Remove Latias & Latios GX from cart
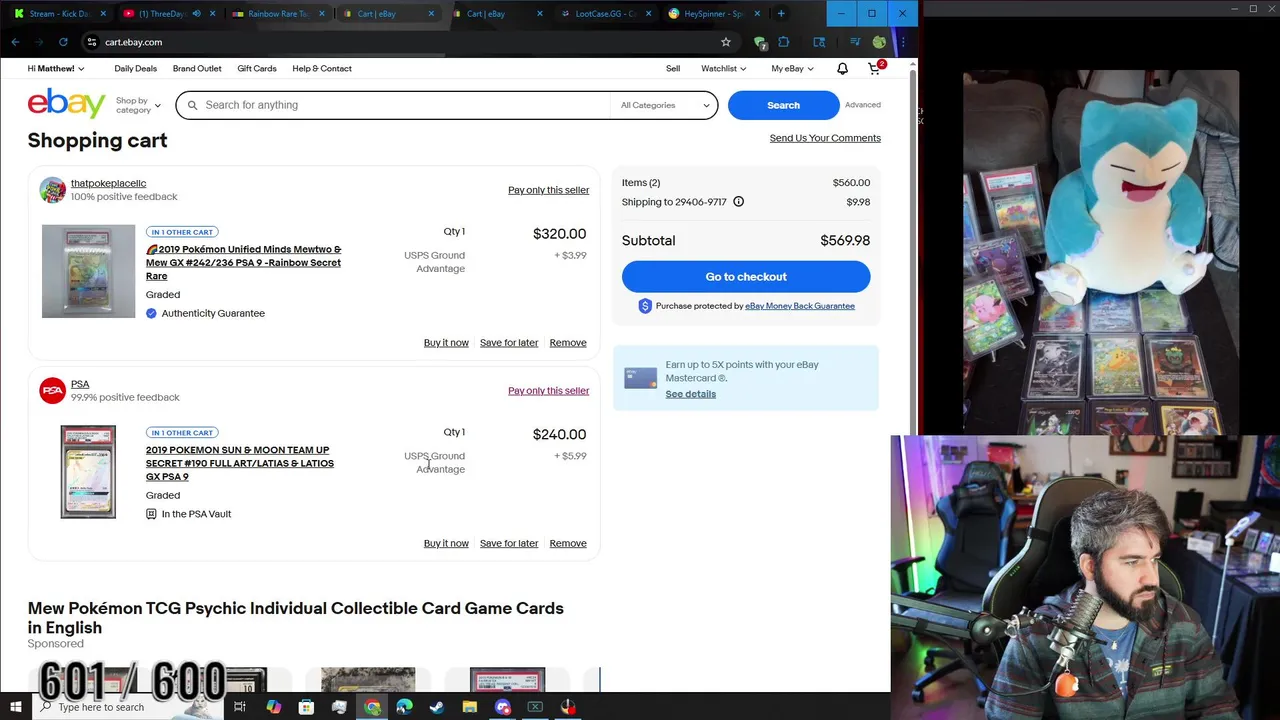1280x720 pixels. pyautogui.click(x=568, y=544)
